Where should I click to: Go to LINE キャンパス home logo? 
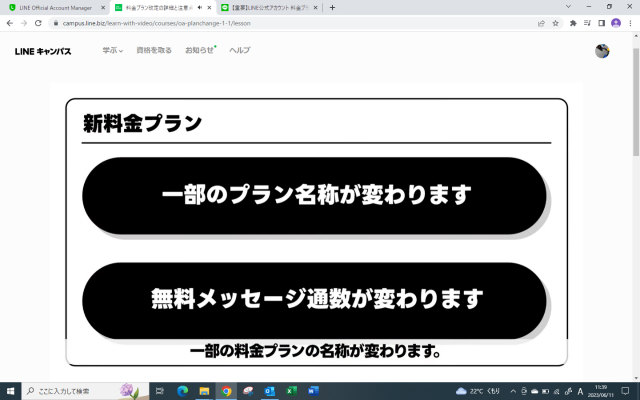[x=43, y=51]
